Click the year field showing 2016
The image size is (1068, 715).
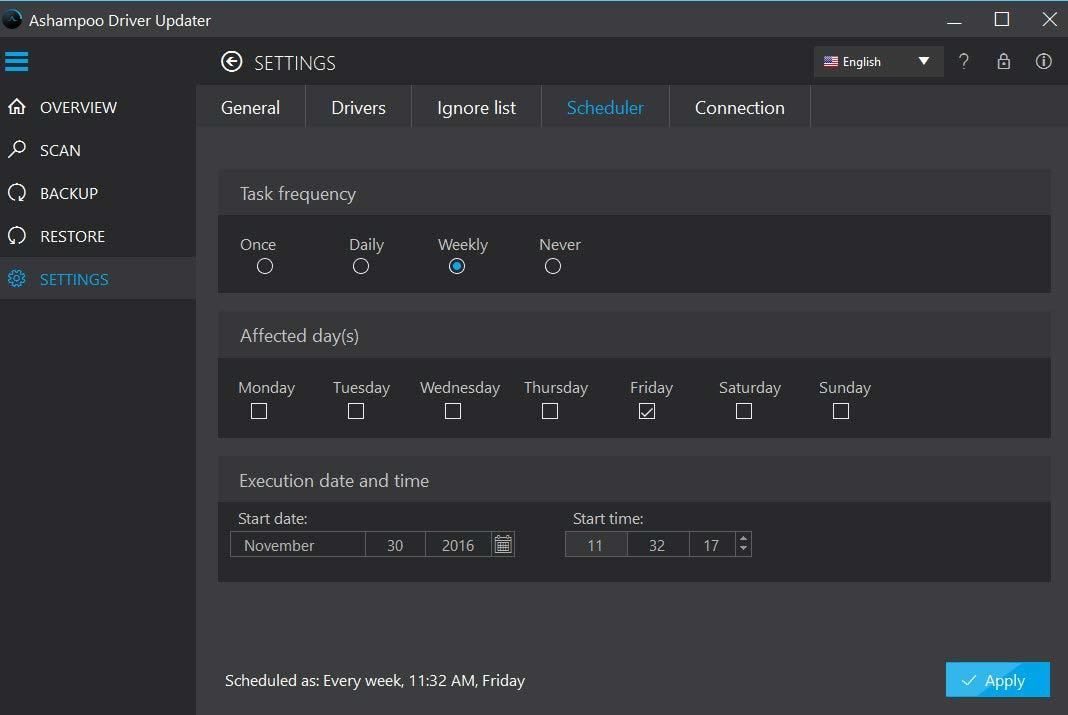[458, 545]
